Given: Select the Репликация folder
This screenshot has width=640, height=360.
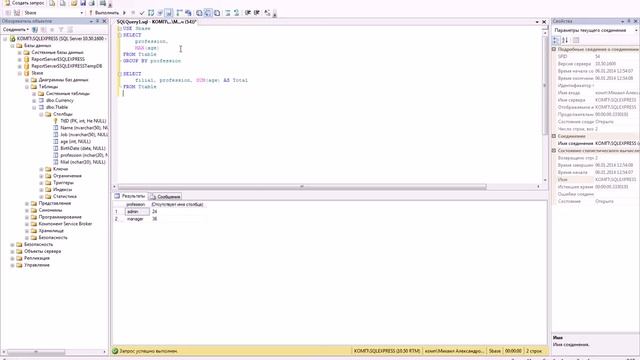Looking at the screenshot, I should [37, 258].
